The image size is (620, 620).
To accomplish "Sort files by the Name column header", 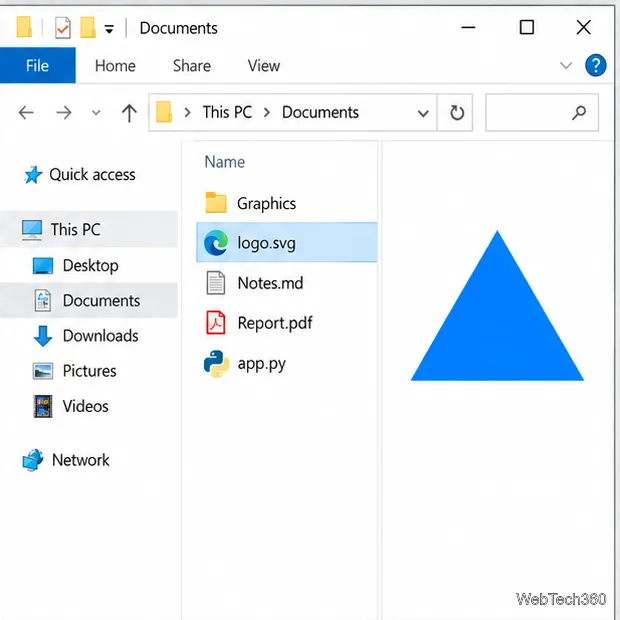I will (225, 162).
